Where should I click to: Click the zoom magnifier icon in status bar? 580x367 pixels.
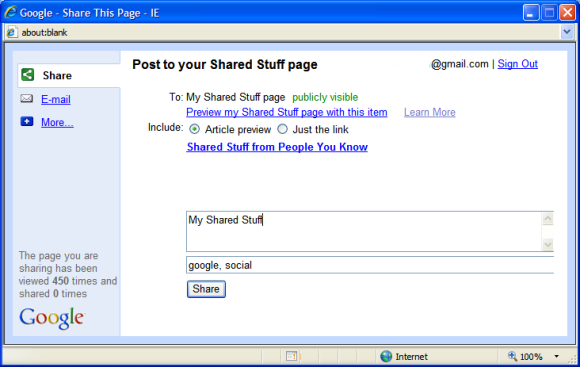point(512,356)
